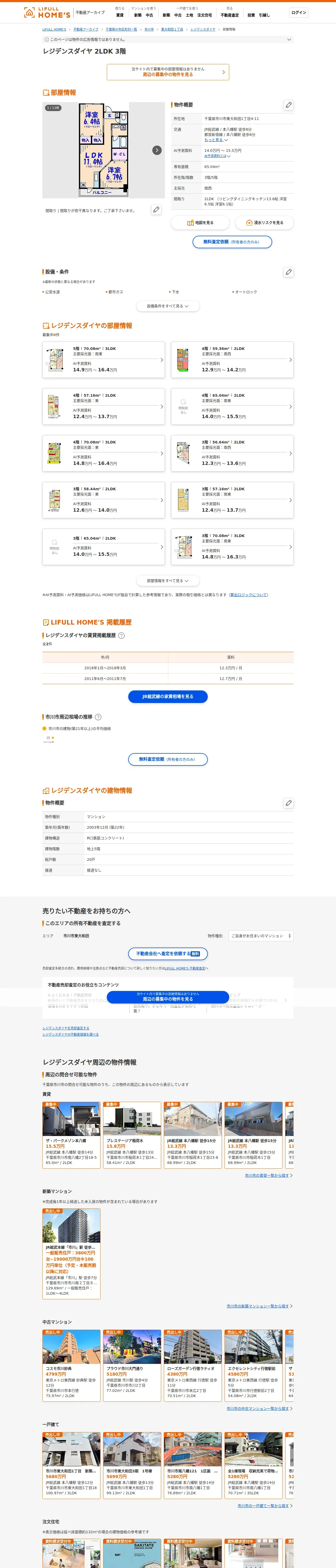Click pencil edit icon beside 設備・条件

click(x=288, y=272)
